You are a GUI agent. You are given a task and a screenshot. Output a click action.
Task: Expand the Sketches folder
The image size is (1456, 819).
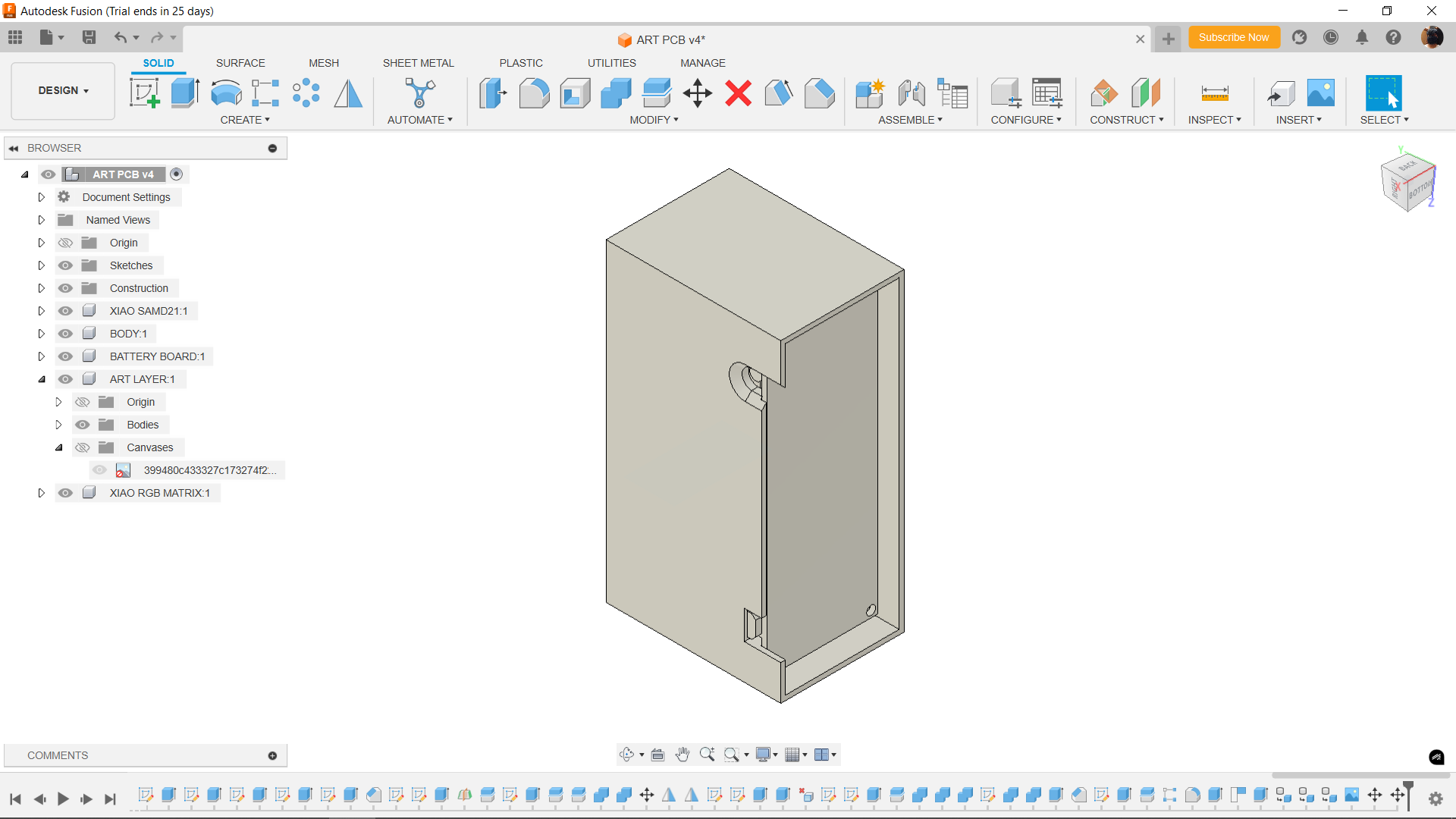tap(42, 265)
